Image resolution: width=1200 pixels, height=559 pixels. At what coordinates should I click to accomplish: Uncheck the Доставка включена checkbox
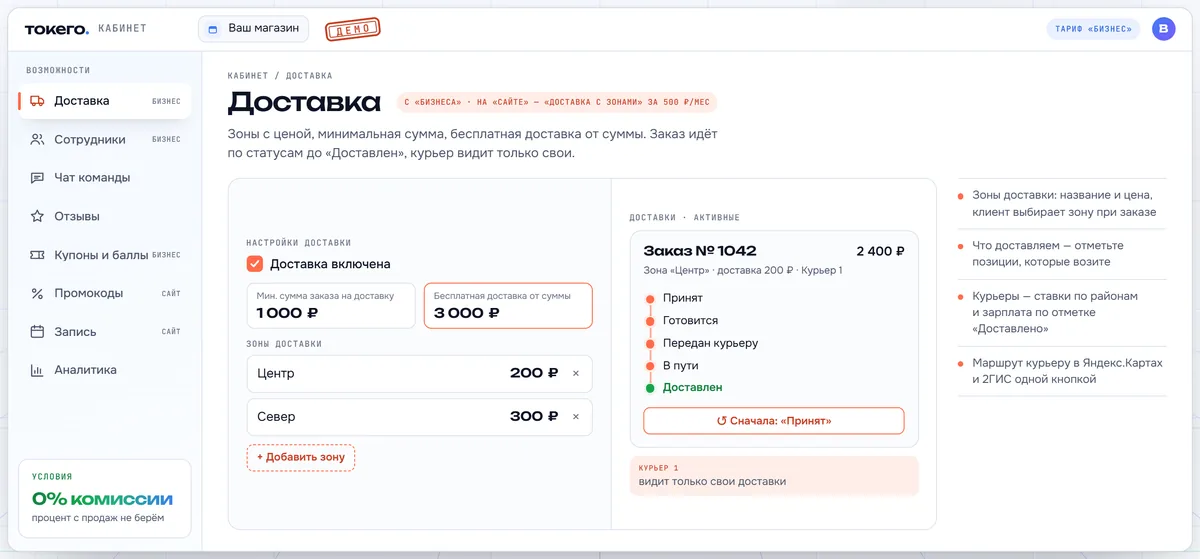click(x=255, y=264)
